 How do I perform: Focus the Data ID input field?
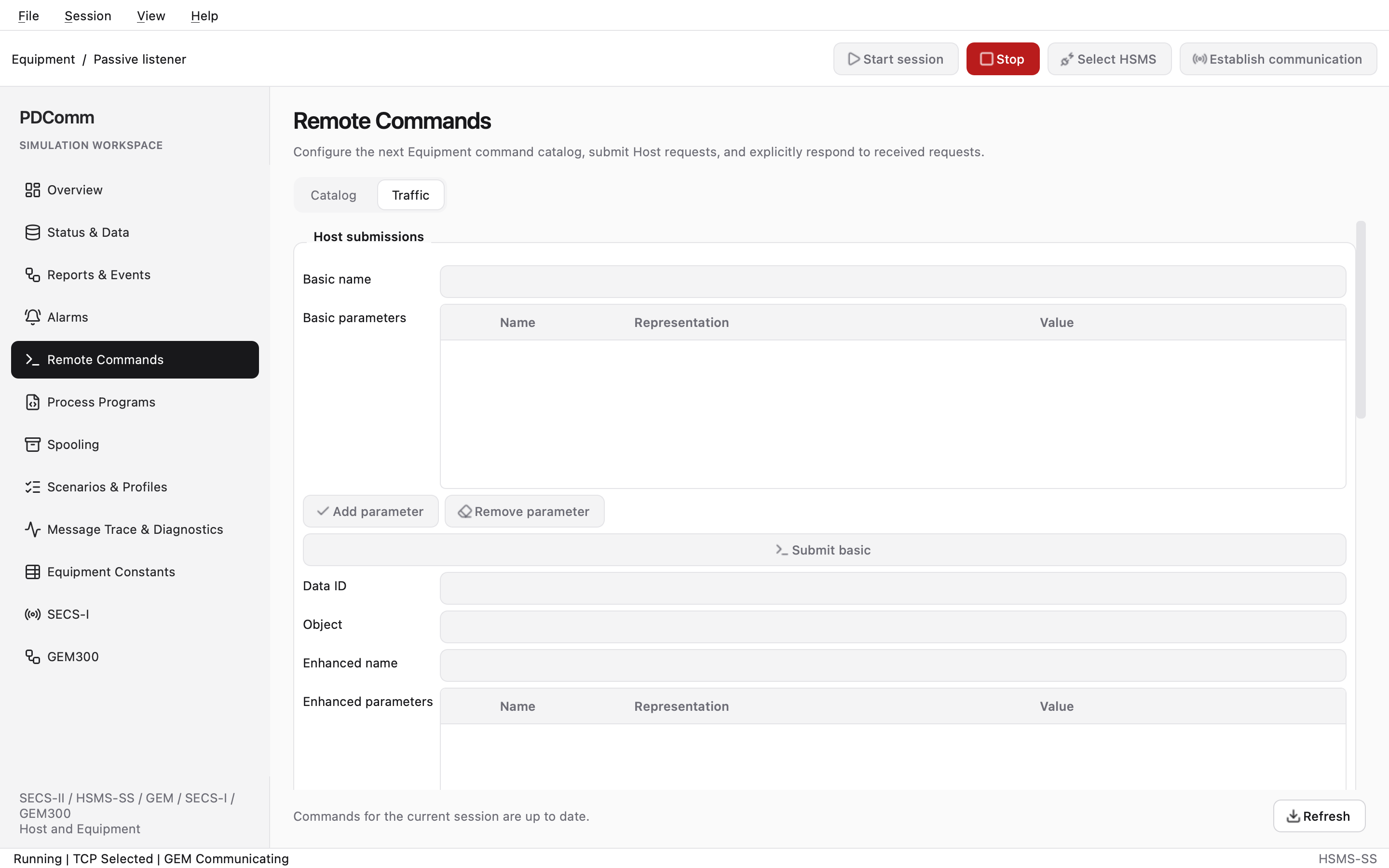coord(893,588)
